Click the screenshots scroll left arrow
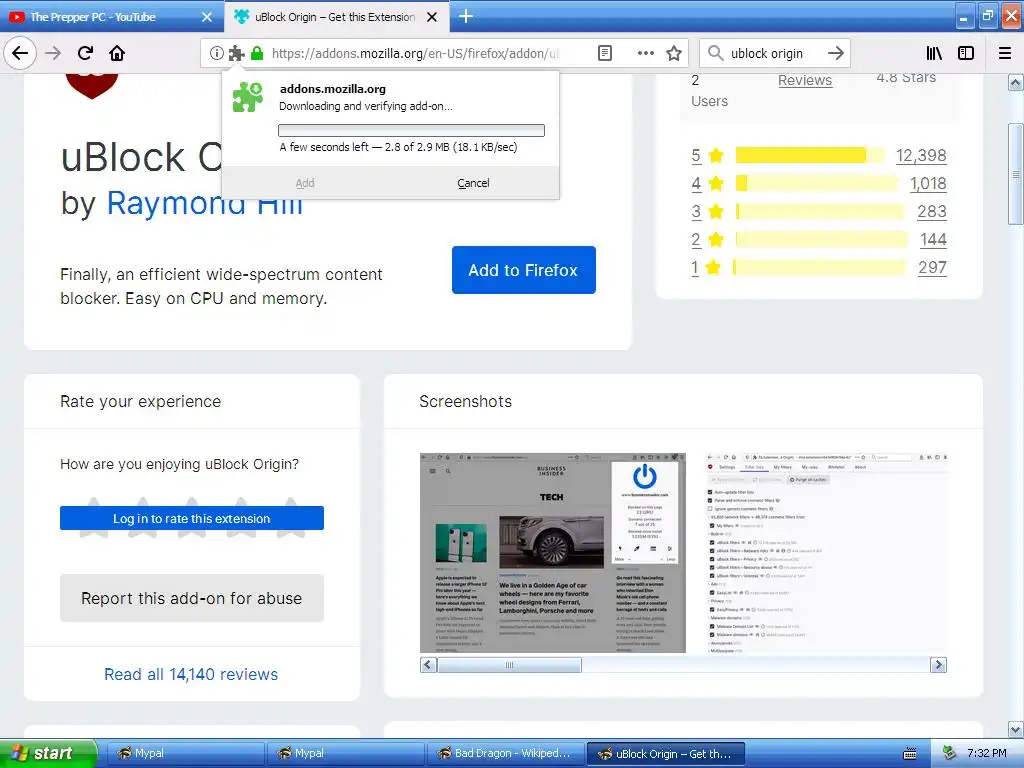 pyautogui.click(x=428, y=665)
